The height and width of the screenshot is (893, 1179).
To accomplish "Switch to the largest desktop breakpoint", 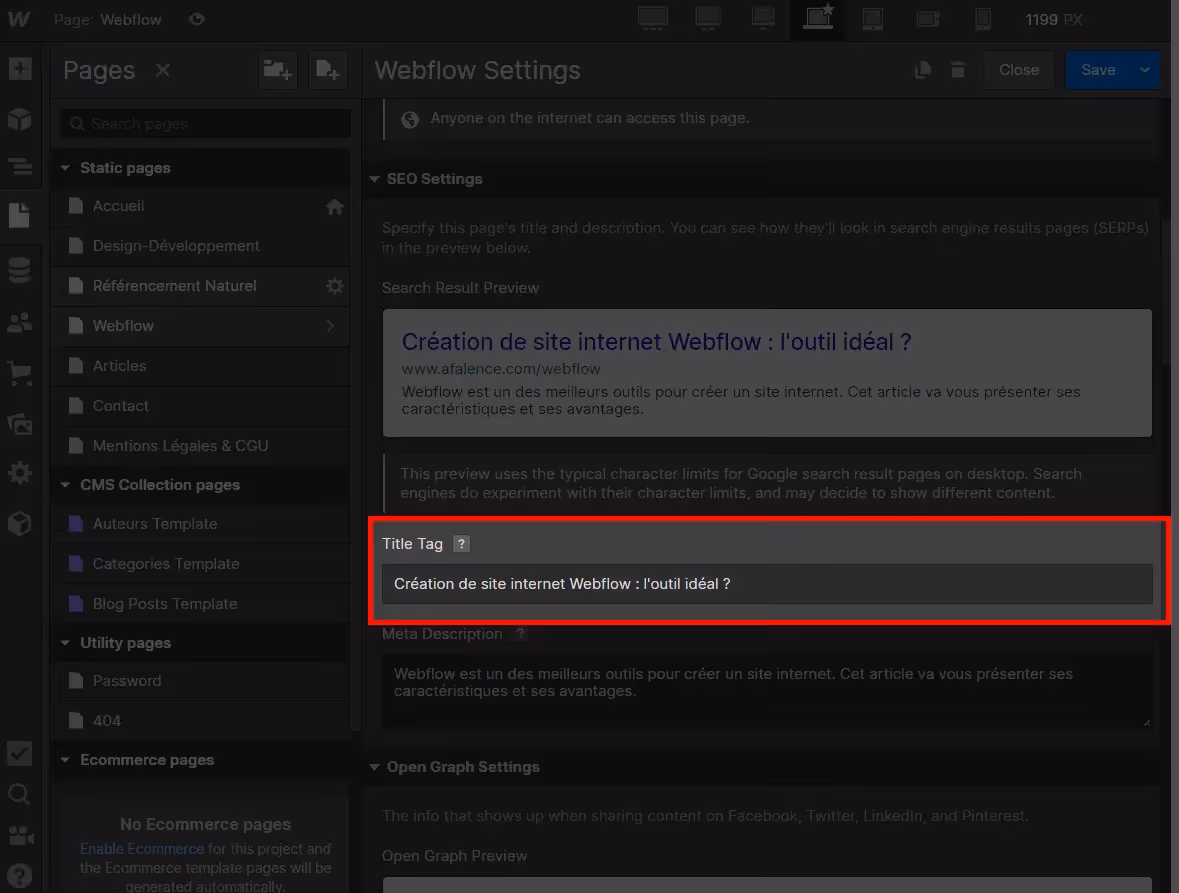I will pyautogui.click(x=653, y=19).
